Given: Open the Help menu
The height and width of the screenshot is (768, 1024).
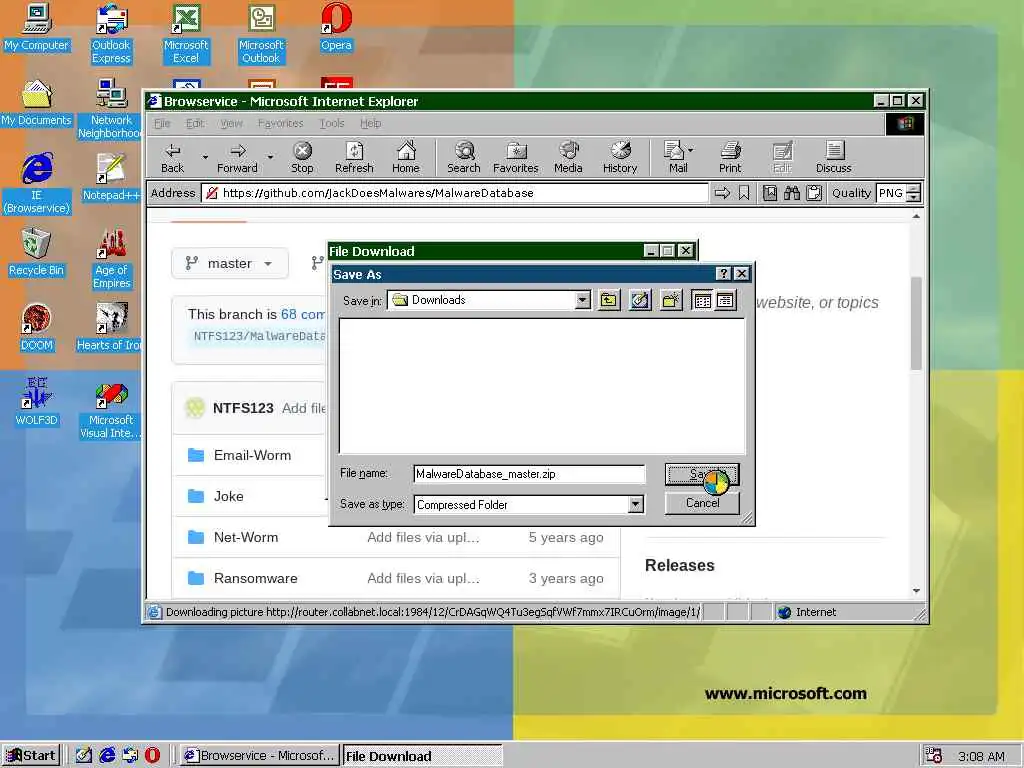Looking at the screenshot, I should (x=370, y=123).
